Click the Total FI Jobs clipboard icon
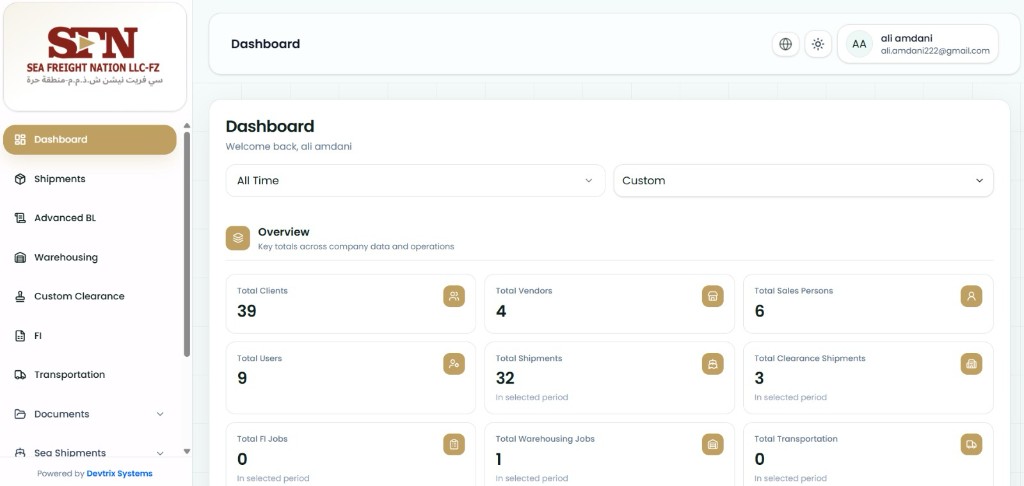Image resolution: width=1024 pixels, height=486 pixels. 454,444
